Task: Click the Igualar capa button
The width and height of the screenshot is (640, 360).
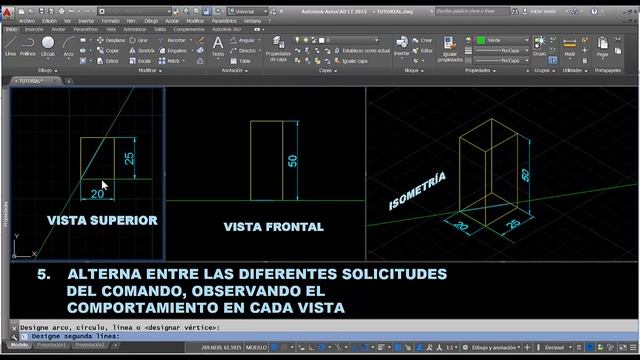Action: pos(351,61)
